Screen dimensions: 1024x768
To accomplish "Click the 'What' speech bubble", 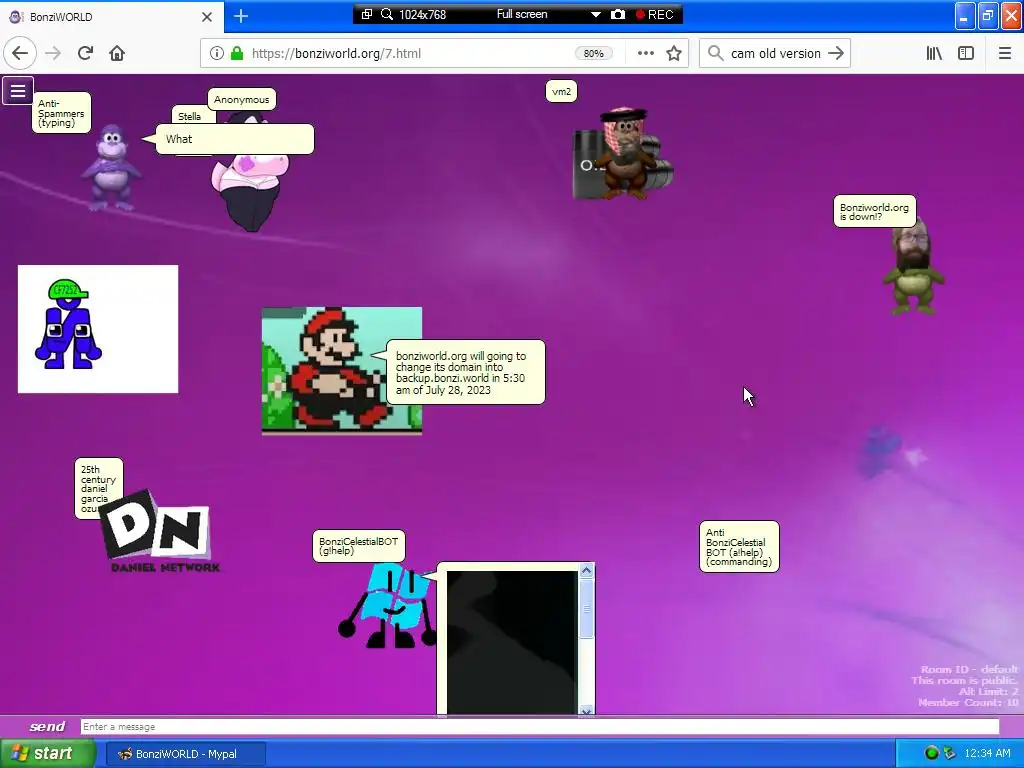I will tap(235, 139).
